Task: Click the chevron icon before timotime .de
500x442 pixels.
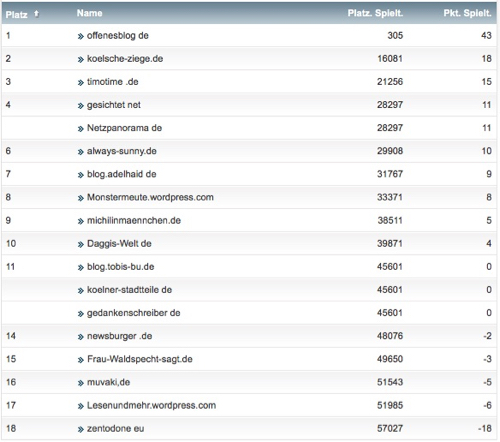Action: click(x=80, y=83)
